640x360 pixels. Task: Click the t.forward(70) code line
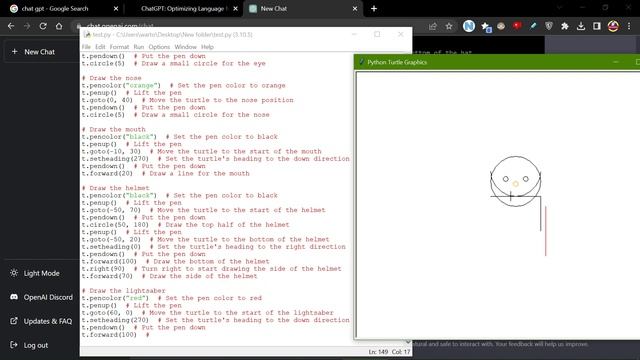tap(169, 276)
